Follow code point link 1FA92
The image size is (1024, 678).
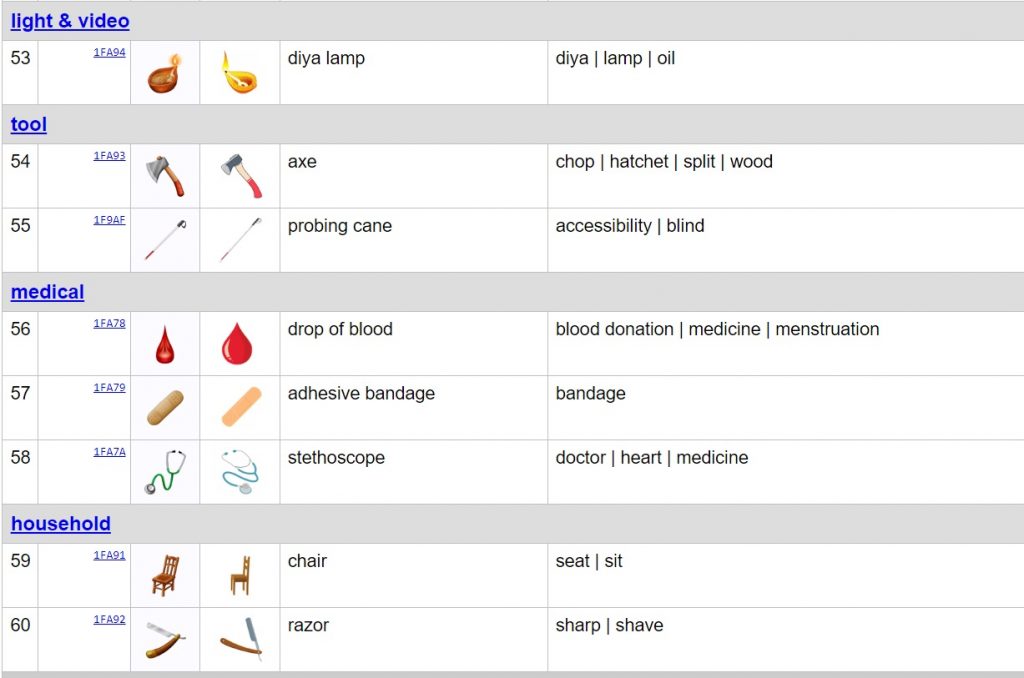pyautogui.click(x=109, y=619)
